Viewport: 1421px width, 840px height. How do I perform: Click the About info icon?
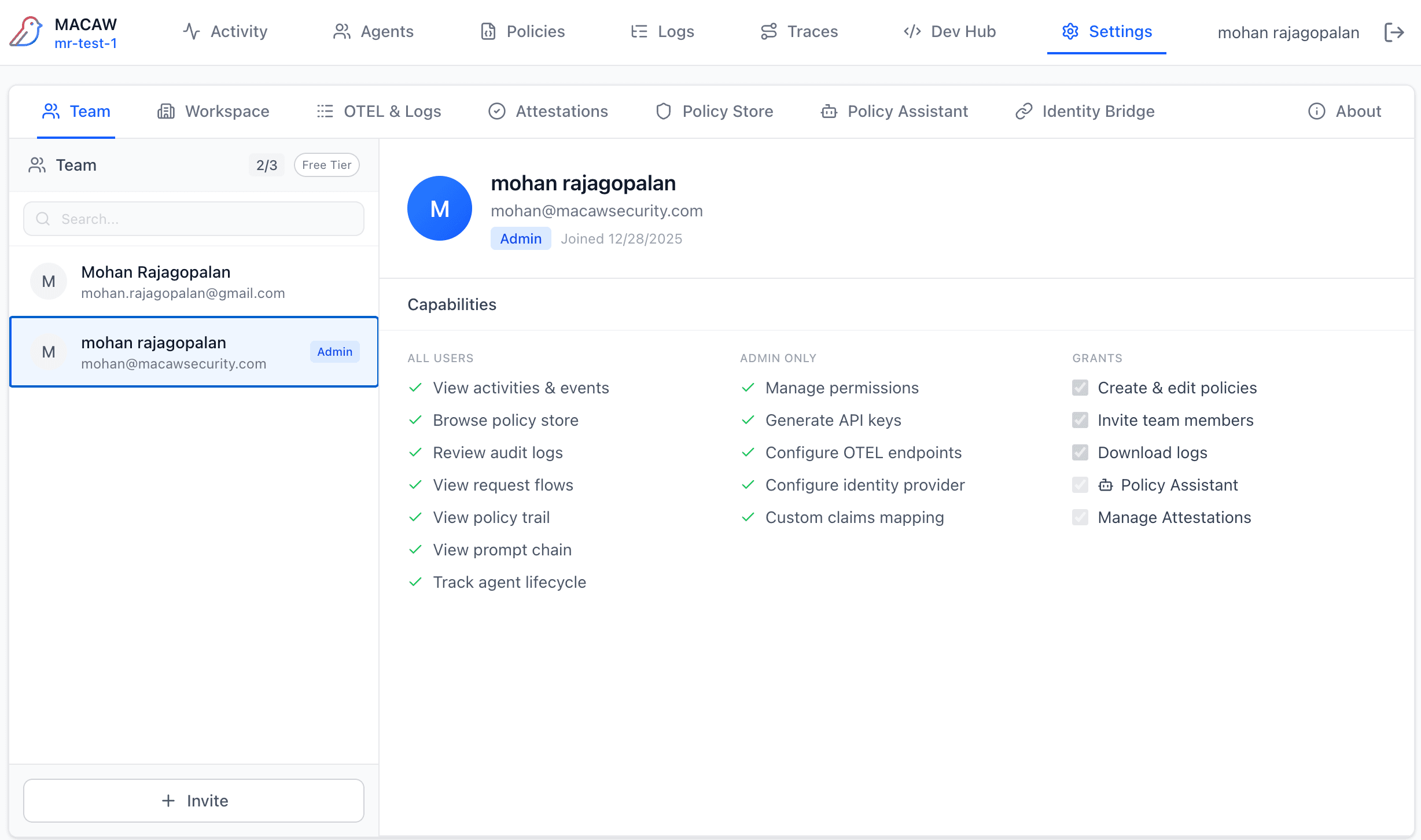pyautogui.click(x=1316, y=111)
